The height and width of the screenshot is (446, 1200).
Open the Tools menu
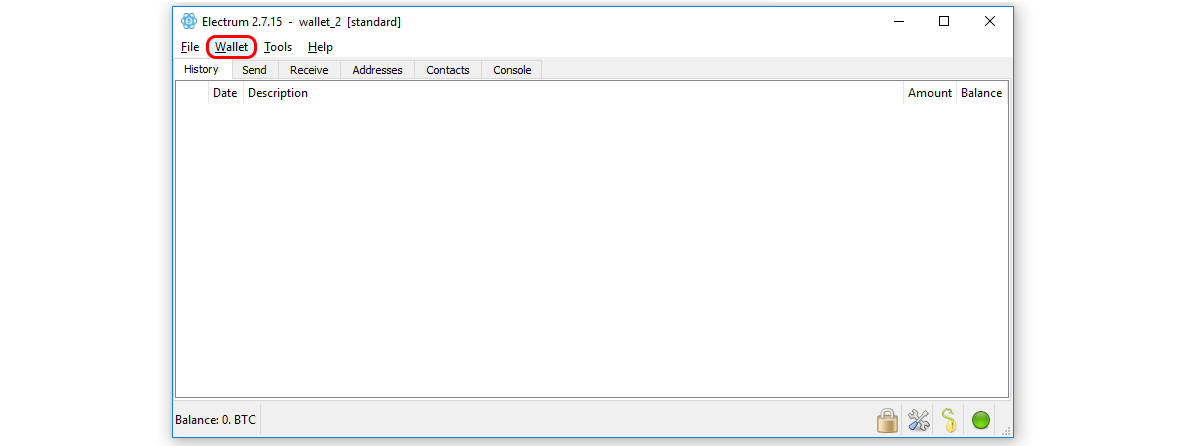pyautogui.click(x=278, y=47)
